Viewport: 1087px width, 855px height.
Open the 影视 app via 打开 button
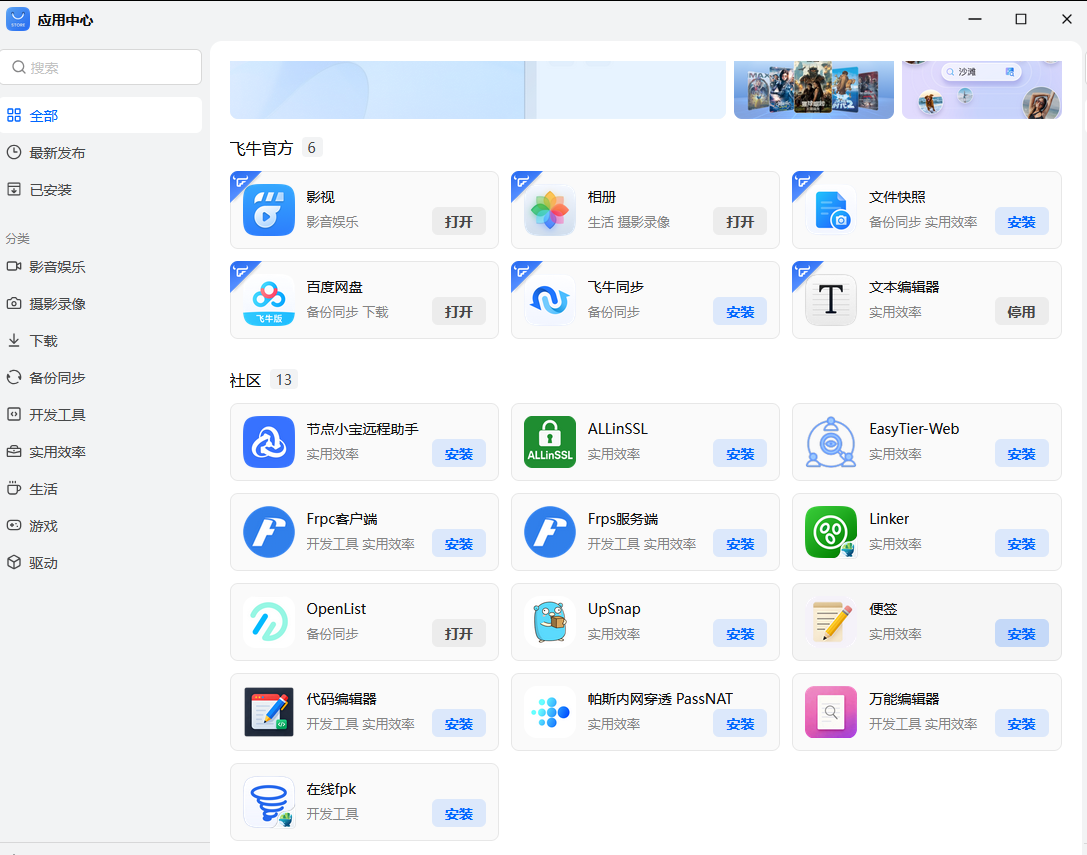pyautogui.click(x=459, y=221)
